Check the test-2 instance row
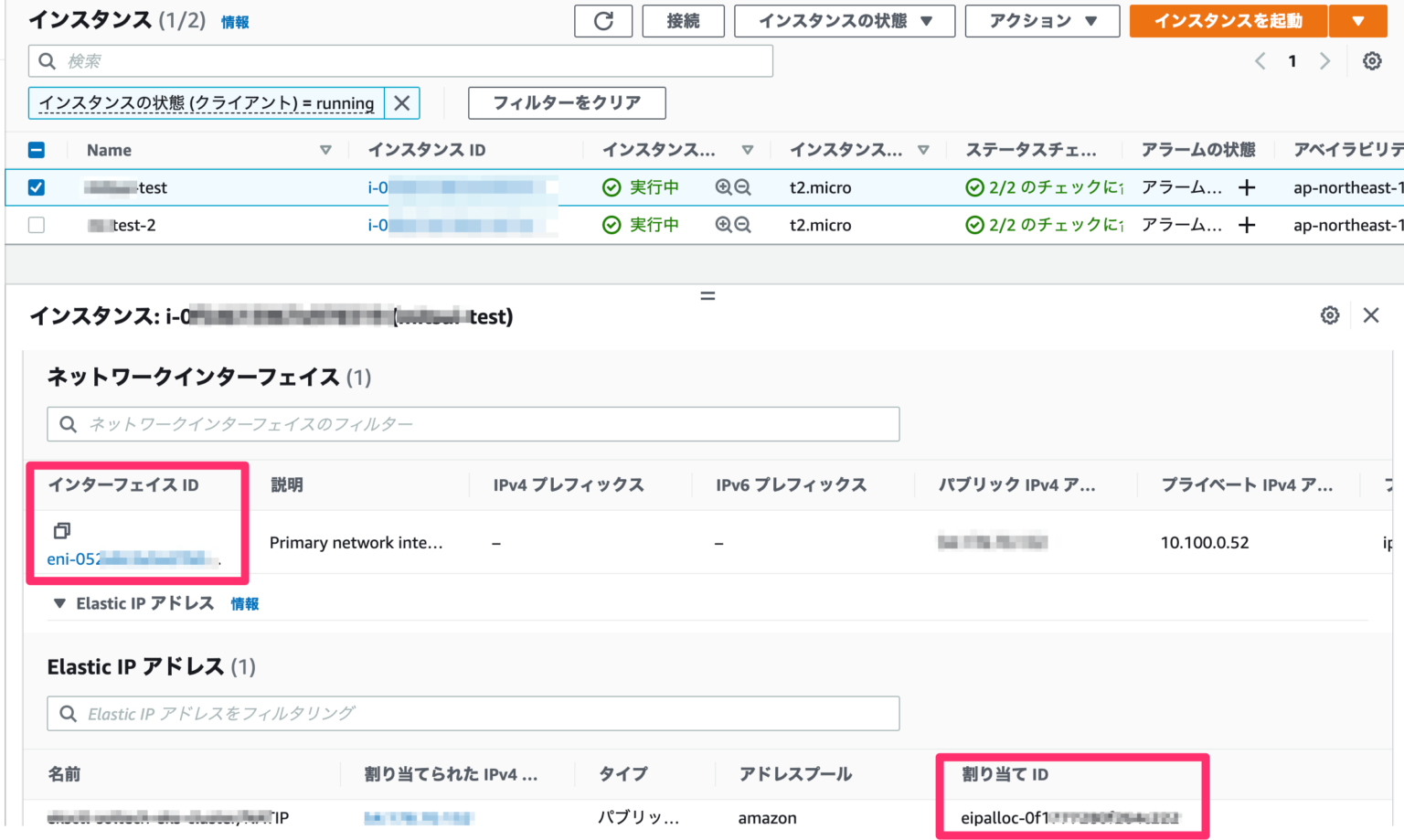 click(x=36, y=225)
